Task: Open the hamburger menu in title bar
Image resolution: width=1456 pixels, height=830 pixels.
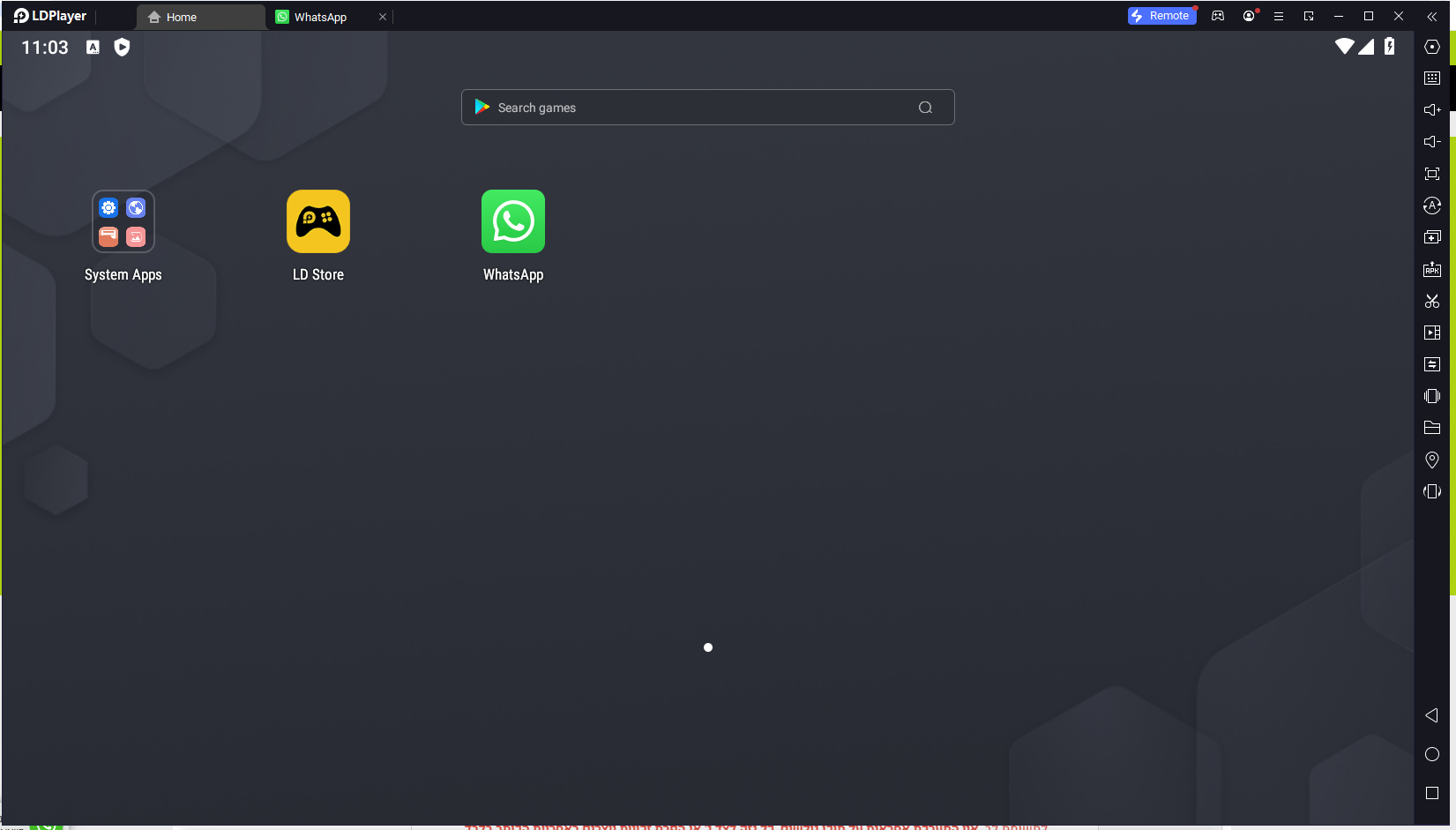Action: coord(1279,16)
